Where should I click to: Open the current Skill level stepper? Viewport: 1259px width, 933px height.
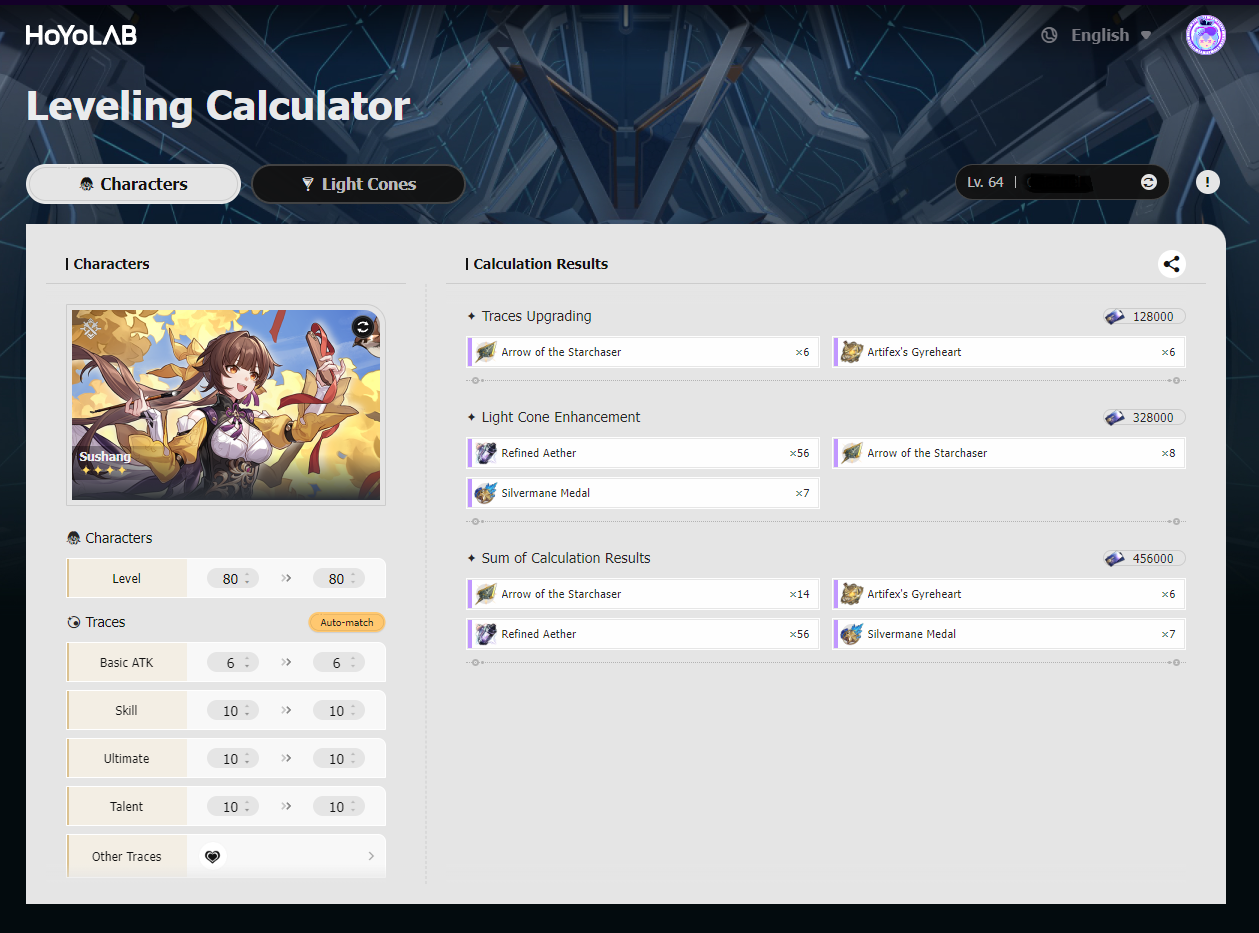pos(233,711)
